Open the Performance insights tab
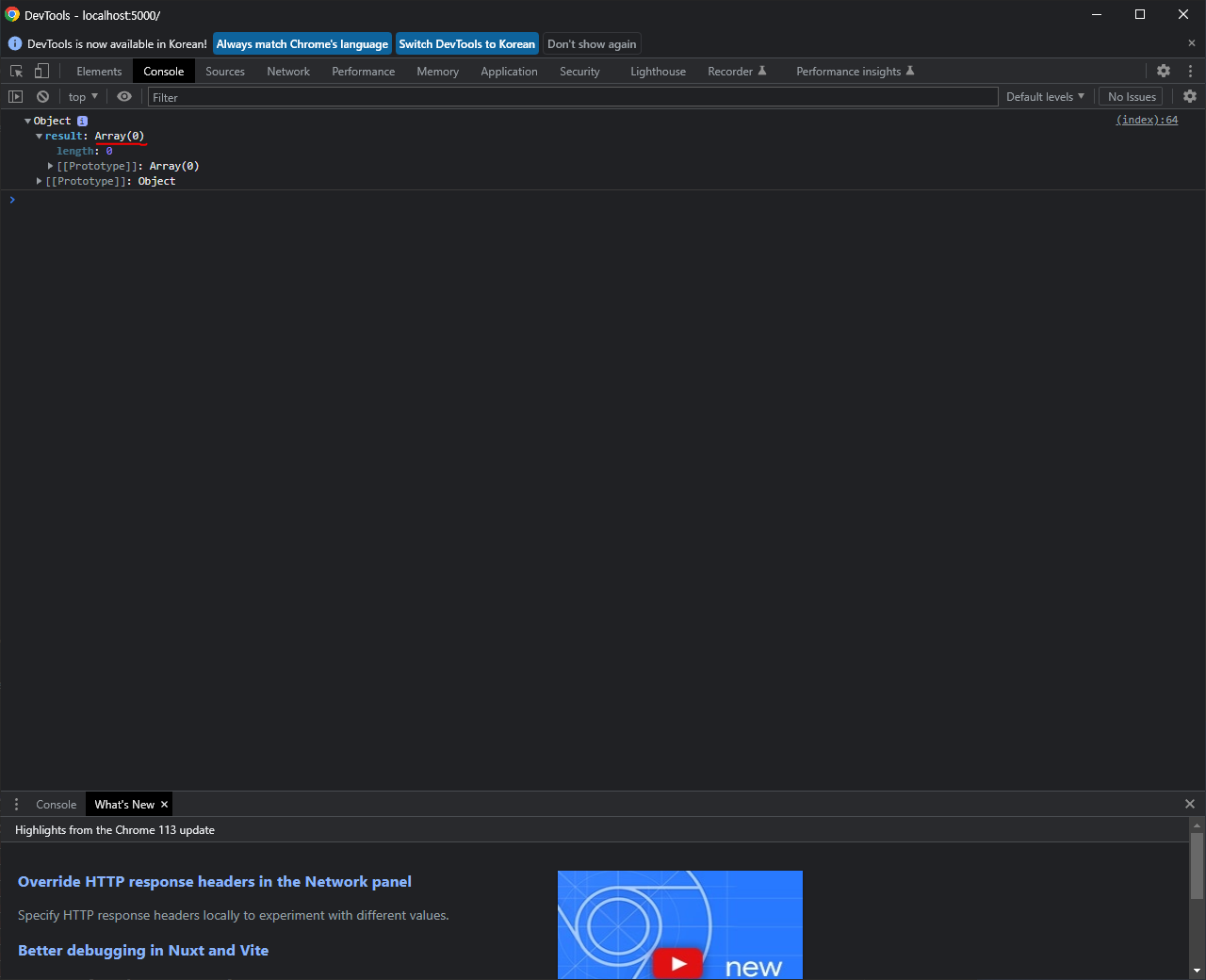 [855, 72]
